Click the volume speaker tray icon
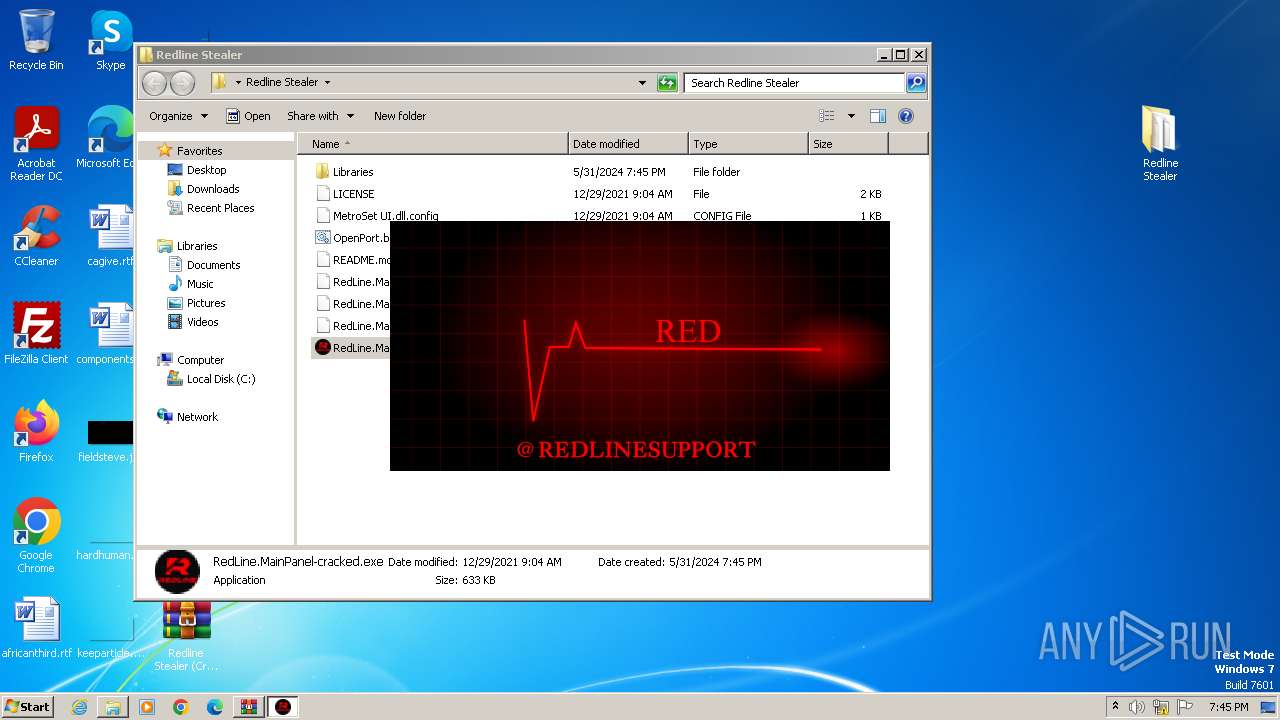 coord(1137,707)
